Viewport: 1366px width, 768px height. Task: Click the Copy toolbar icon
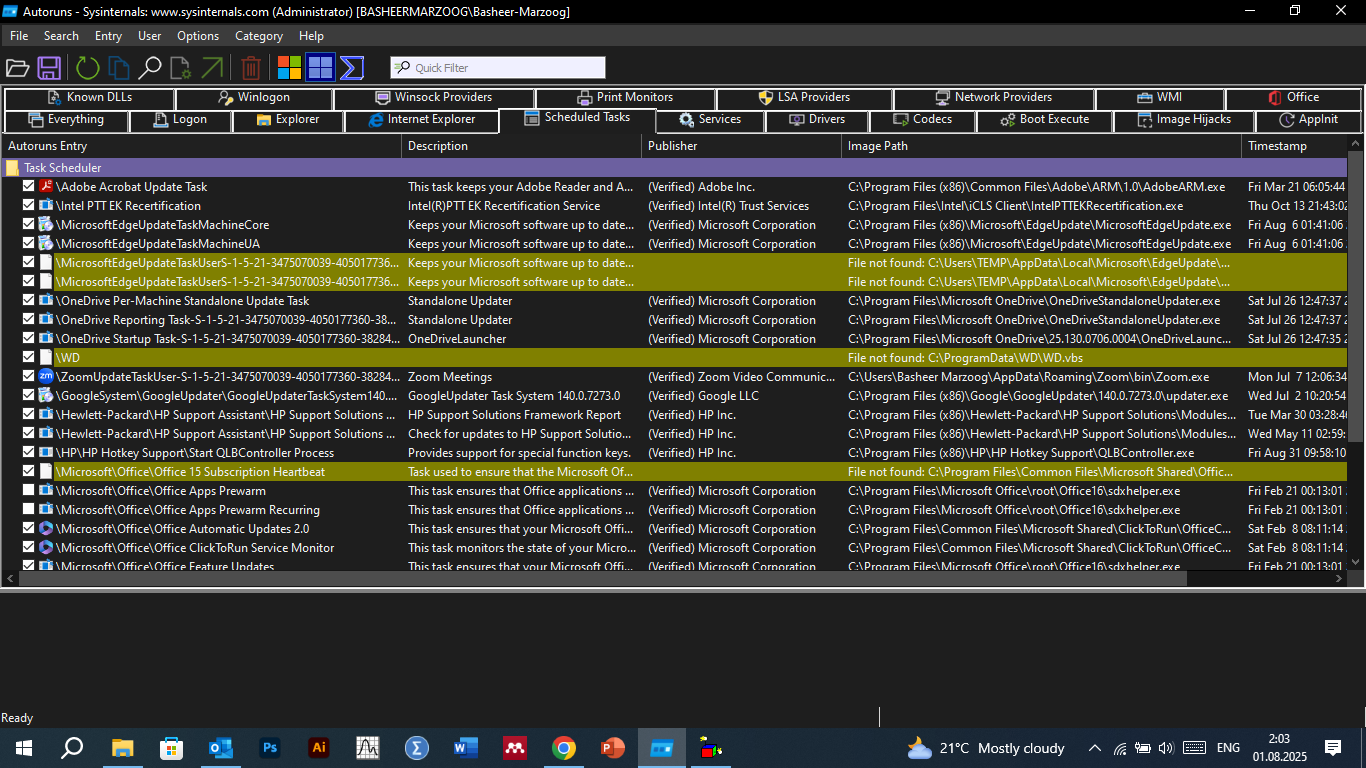point(117,67)
